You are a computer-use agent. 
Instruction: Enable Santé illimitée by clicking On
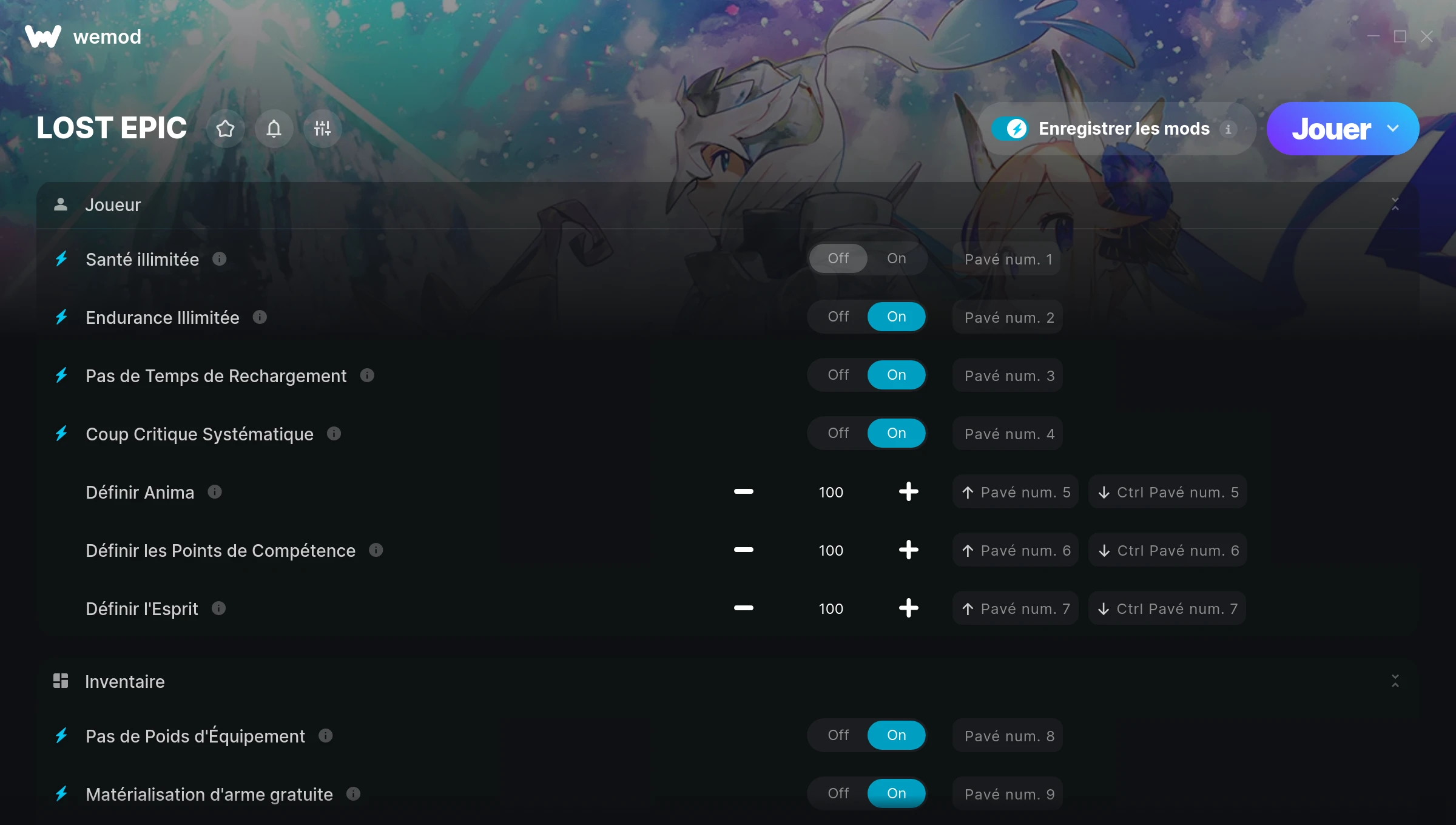896,258
